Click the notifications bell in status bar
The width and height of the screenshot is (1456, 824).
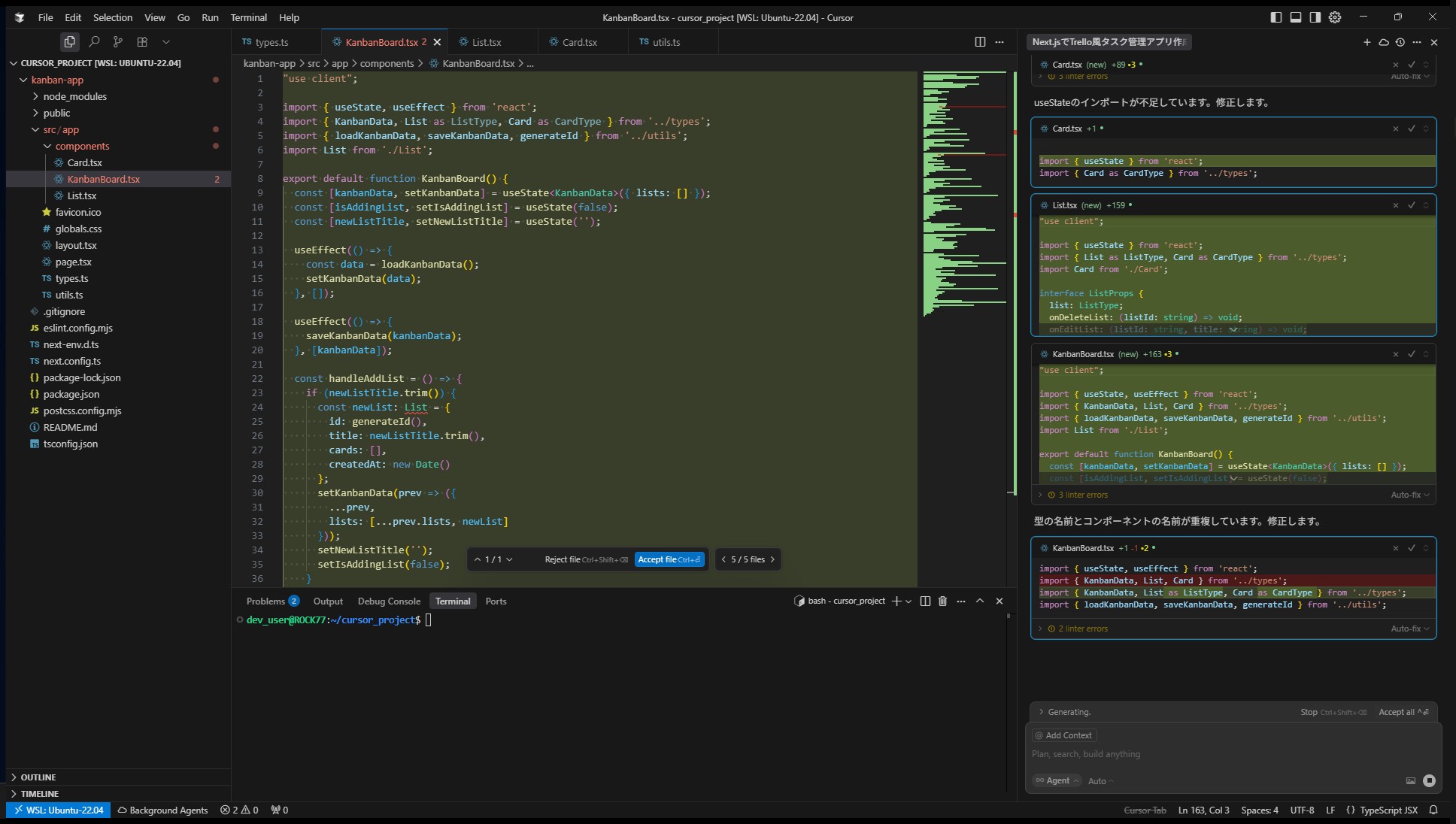click(1433, 810)
